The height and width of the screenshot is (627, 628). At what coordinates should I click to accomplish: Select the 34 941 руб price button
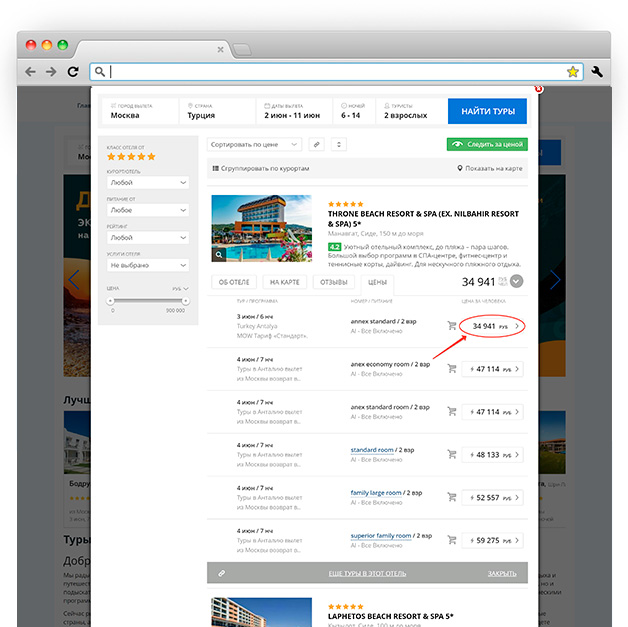[492, 326]
